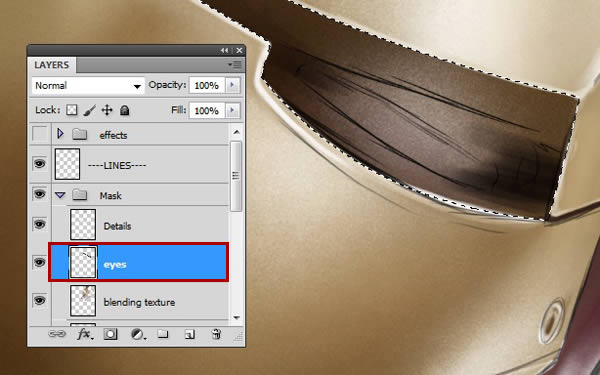Lock image pixels brush icon

(89, 111)
